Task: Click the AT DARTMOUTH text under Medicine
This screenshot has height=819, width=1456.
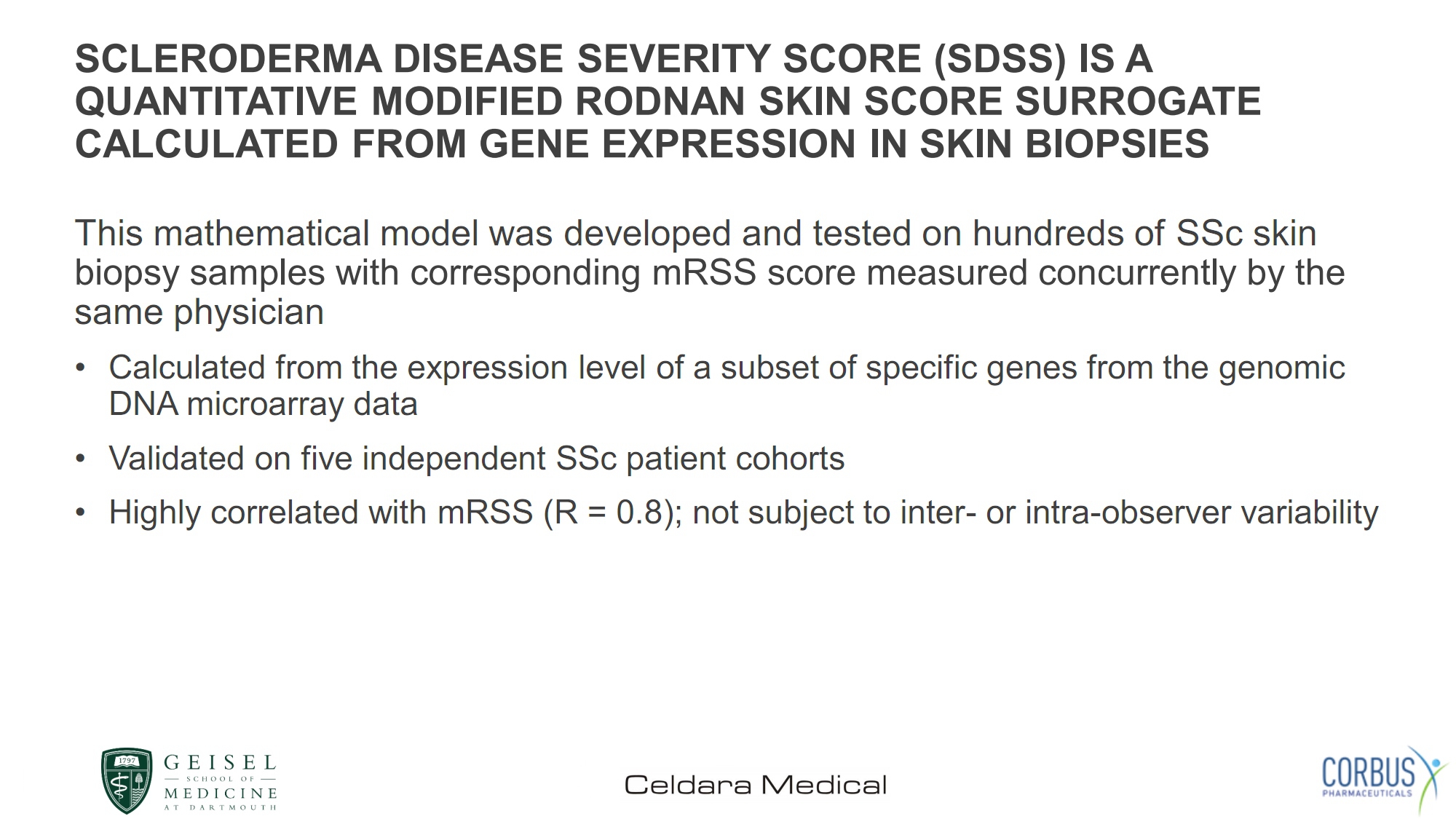Action: [x=221, y=807]
